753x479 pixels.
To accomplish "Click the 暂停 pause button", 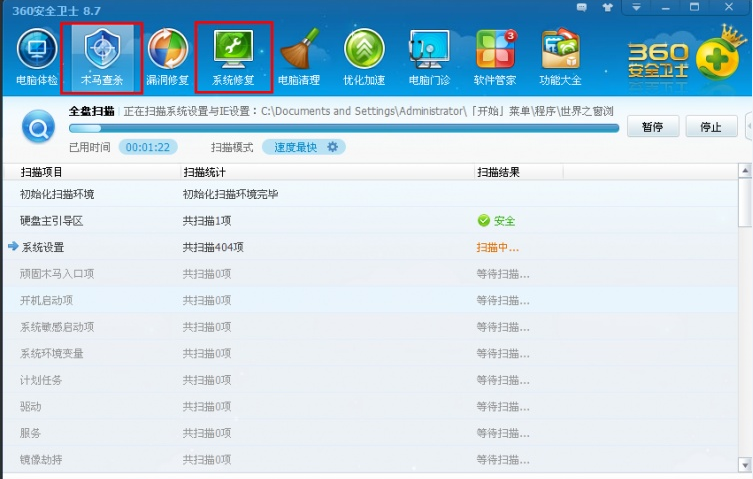I will (x=653, y=127).
